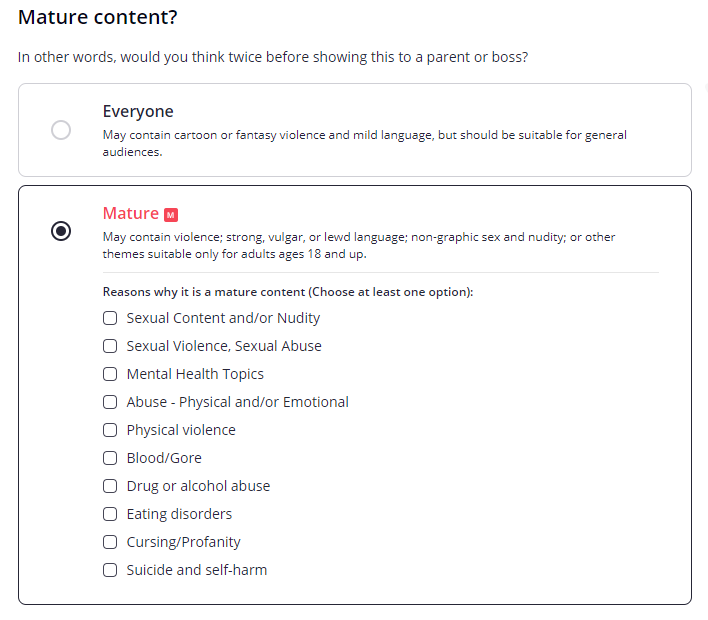Viewport: 708px width, 620px height.
Task: Select the Everyone radio button
Action: 61,130
